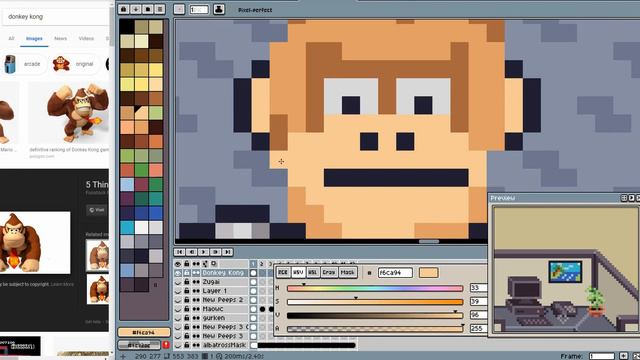Click the palette sort/download arrow icon
The height and width of the screenshot is (360, 640).
pos(136,9)
